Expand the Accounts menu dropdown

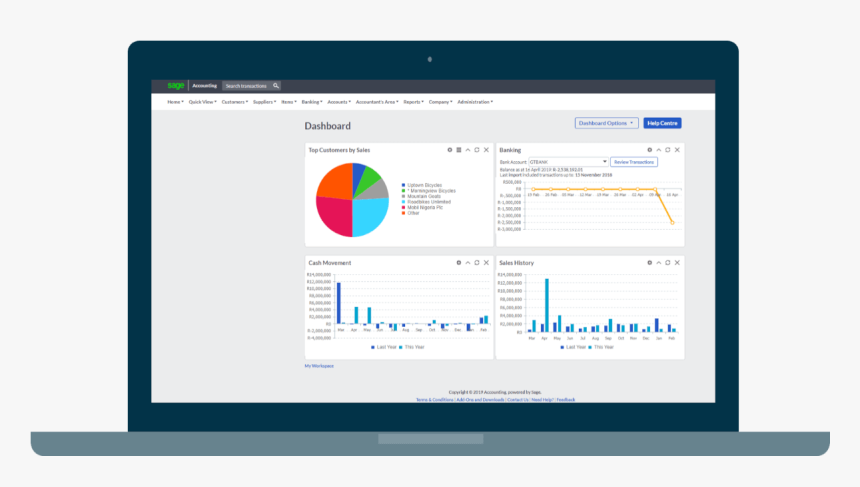click(339, 102)
